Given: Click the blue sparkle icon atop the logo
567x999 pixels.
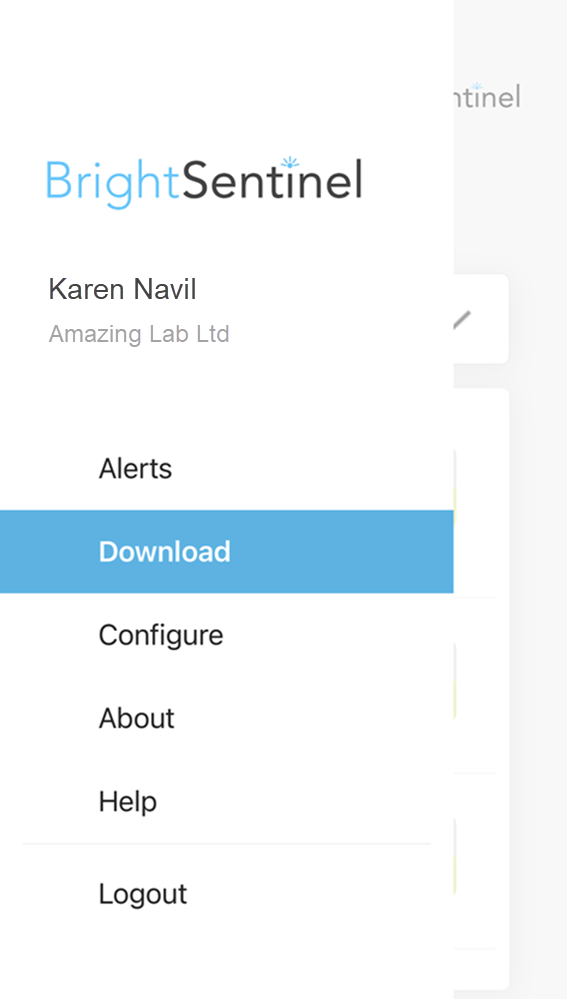Looking at the screenshot, I should [x=290, y=162].
